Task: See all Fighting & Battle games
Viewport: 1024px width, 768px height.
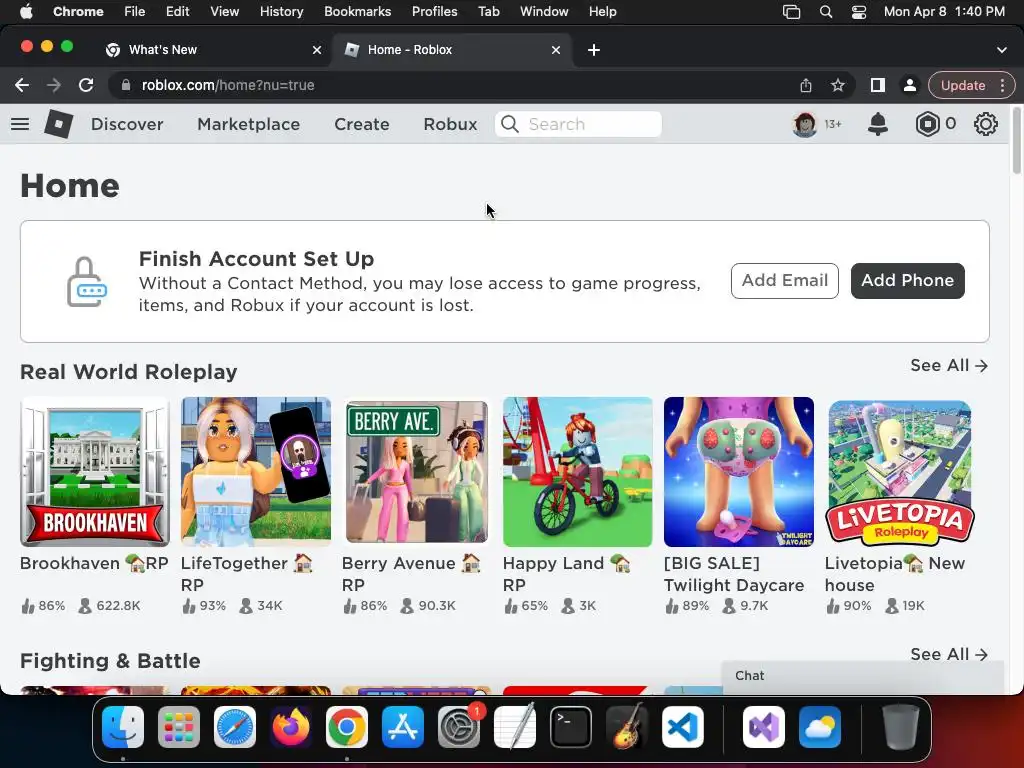Action: click(949, 654)
